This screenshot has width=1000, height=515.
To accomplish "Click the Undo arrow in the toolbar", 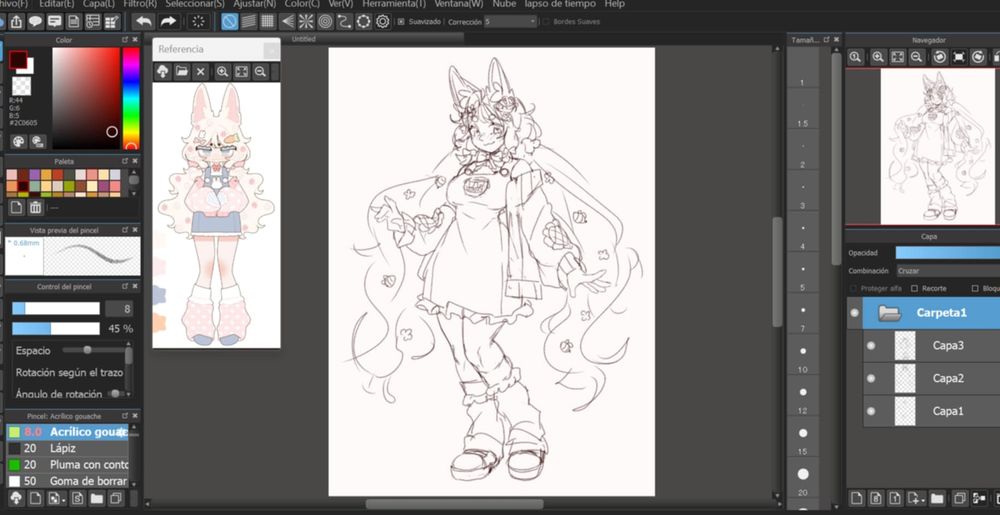I will (144, 22).
